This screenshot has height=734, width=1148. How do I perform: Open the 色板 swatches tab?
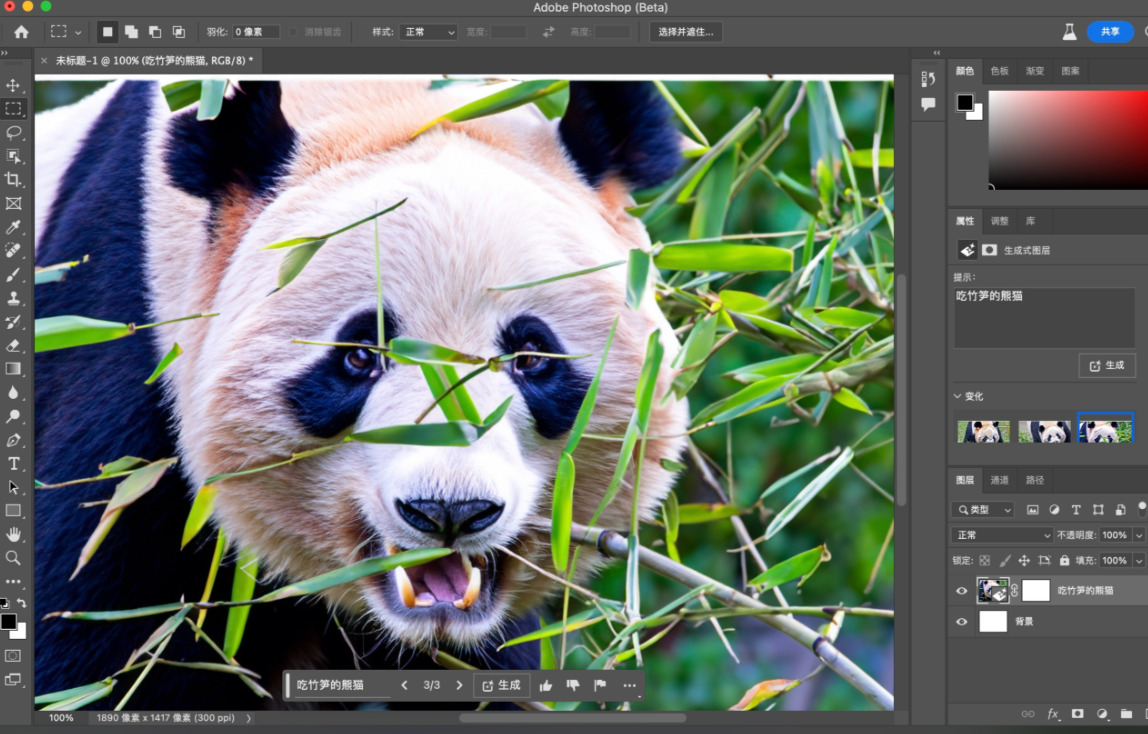(999, 71)
